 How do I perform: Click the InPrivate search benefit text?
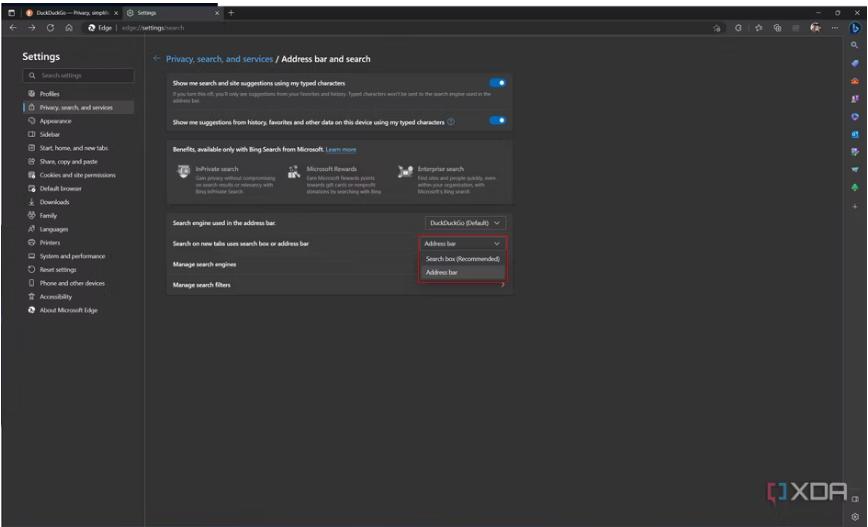click(x=217, y=169)
